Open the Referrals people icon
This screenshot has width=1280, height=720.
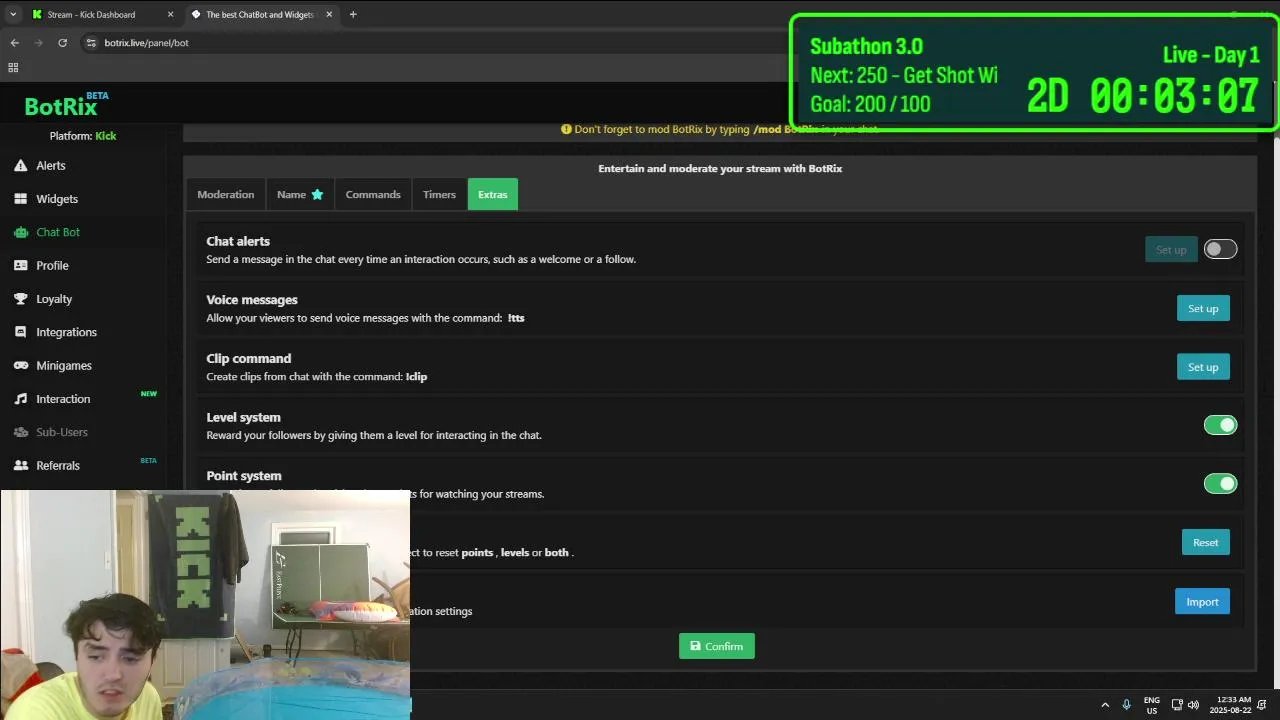(x=20, y=465)
